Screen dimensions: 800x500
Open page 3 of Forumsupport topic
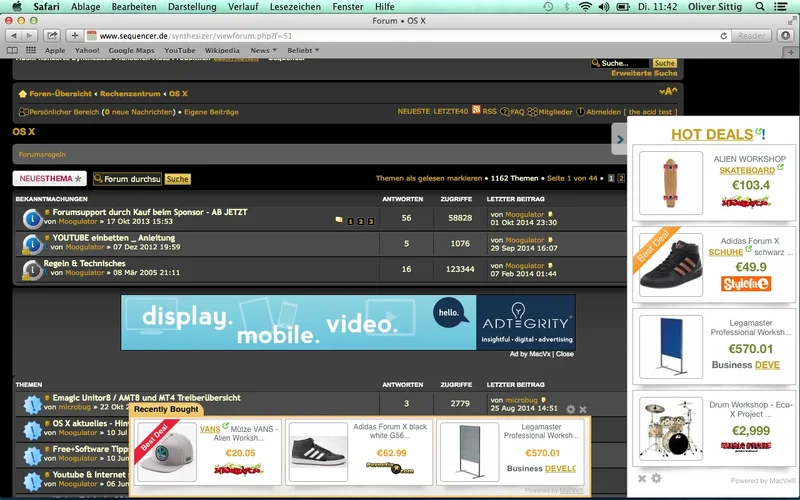tap(371, 221)
